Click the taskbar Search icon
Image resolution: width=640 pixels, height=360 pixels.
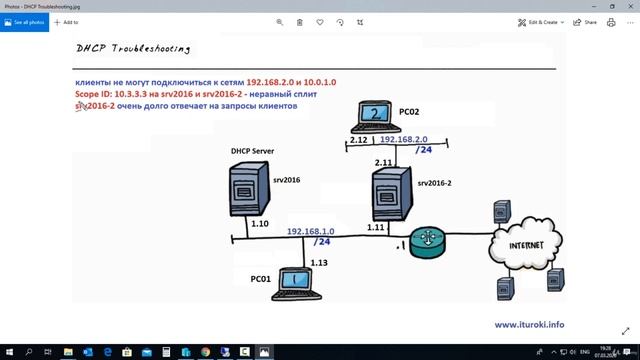click(29, 352)
